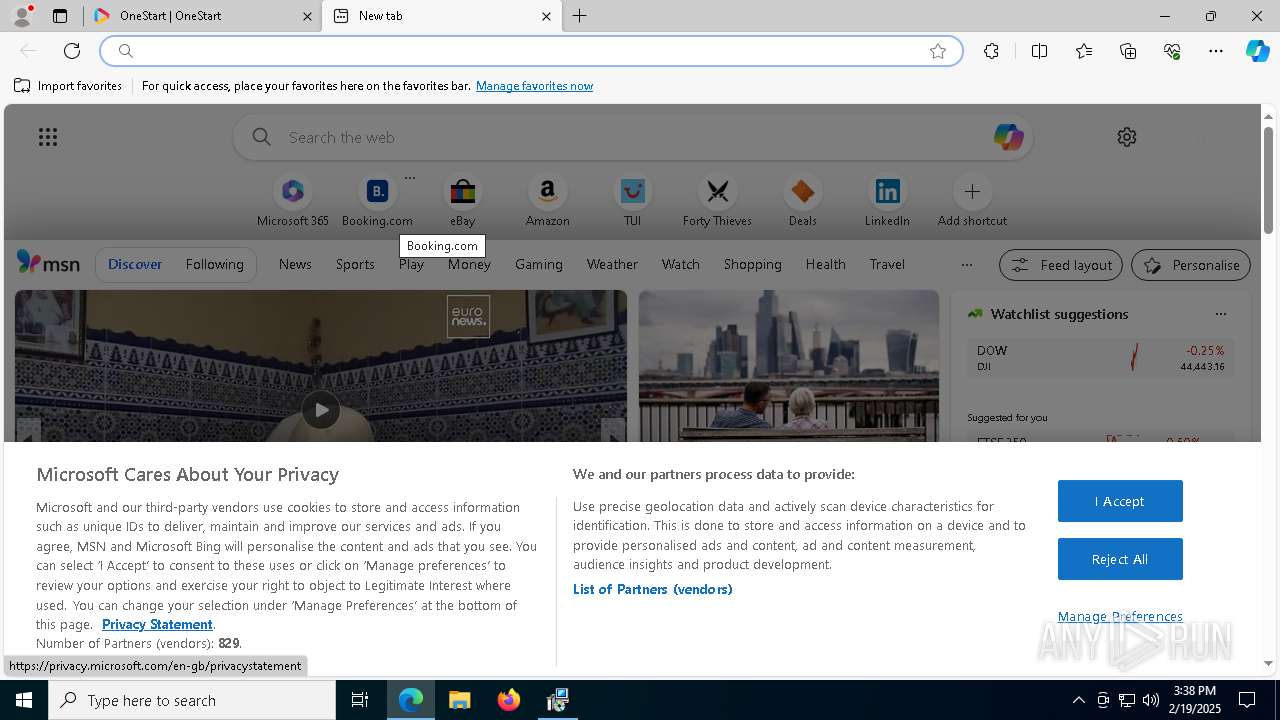The height and width of the screenshot is (720, 1280).
Task: Add this page to favorites star
Action: [x=938, y=51]
